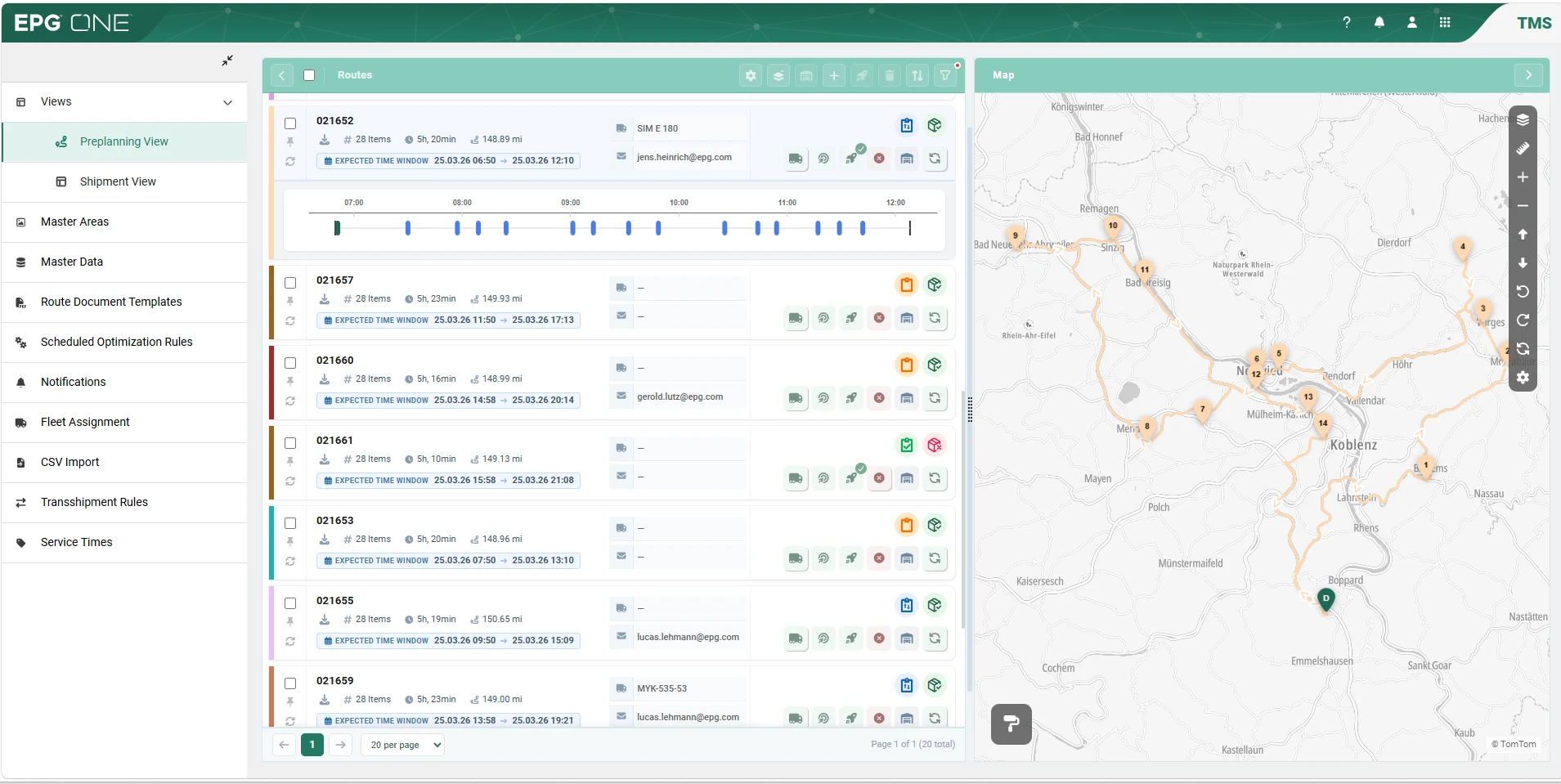Click the filter icon in Routes toolbar

click(x=945, y=75)
